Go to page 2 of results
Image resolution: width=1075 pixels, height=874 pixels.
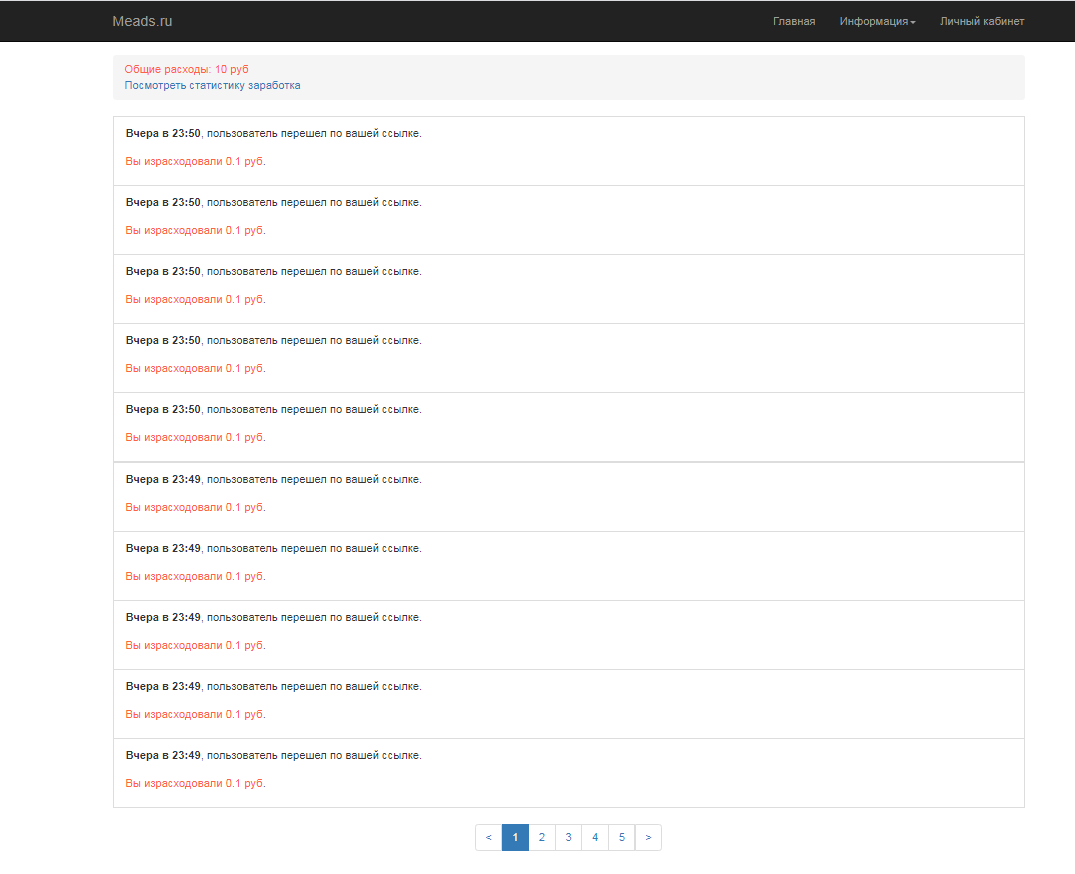pyautogui.click(x=542, y=837)
